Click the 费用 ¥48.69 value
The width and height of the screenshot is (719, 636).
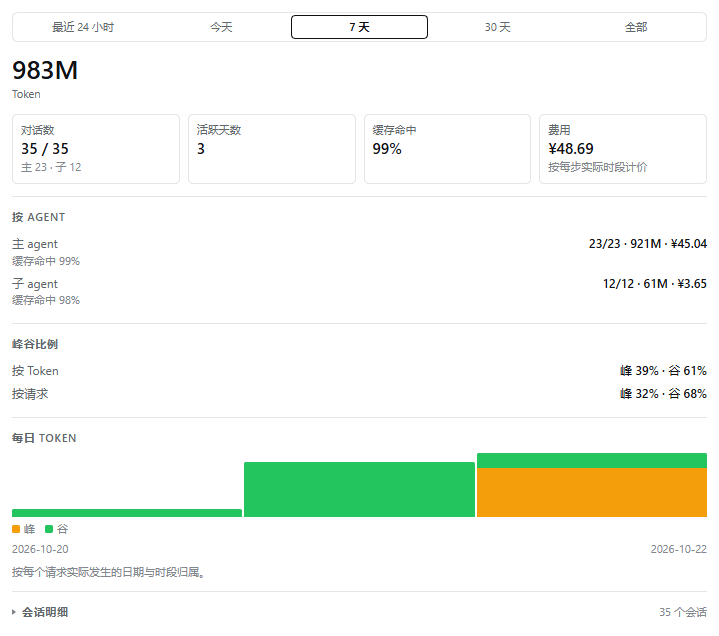(x=571, y=149)
